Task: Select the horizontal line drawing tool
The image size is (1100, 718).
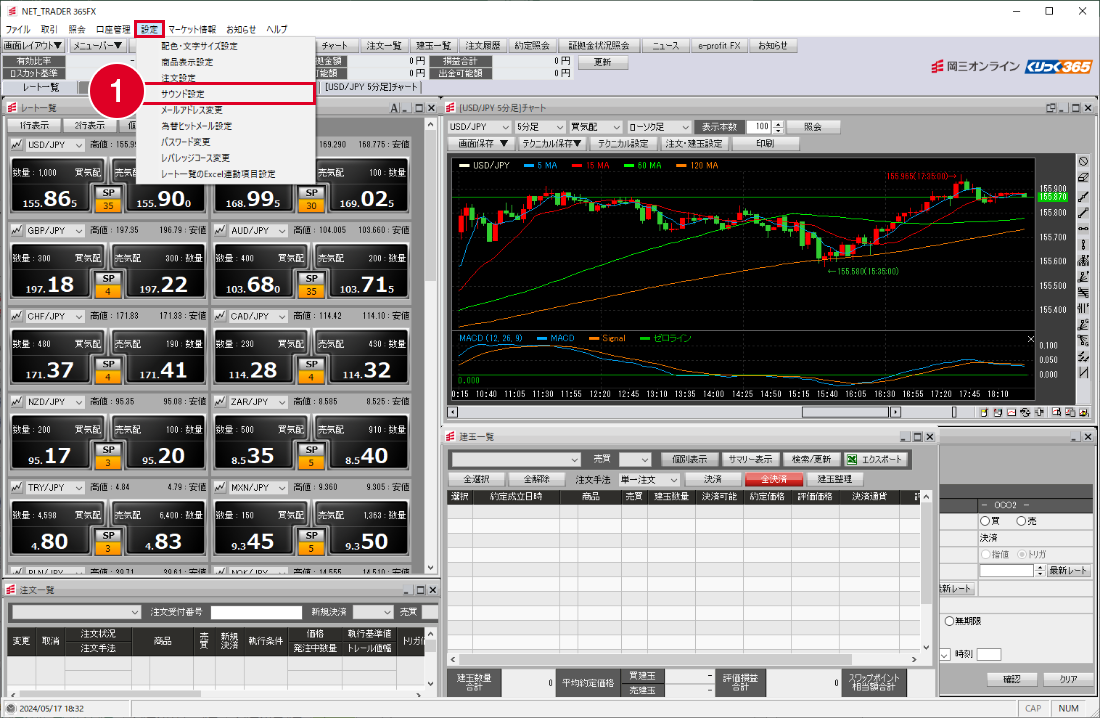Action: click(x=1084, y=228)
